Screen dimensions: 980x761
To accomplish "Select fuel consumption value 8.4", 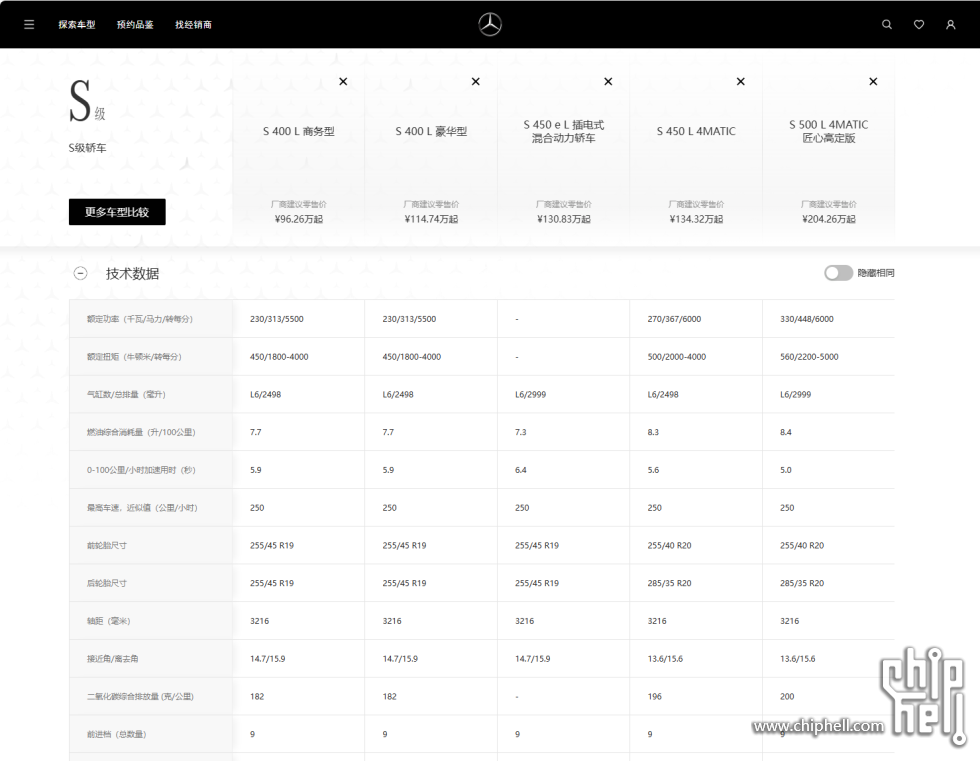I will point(786,432).
